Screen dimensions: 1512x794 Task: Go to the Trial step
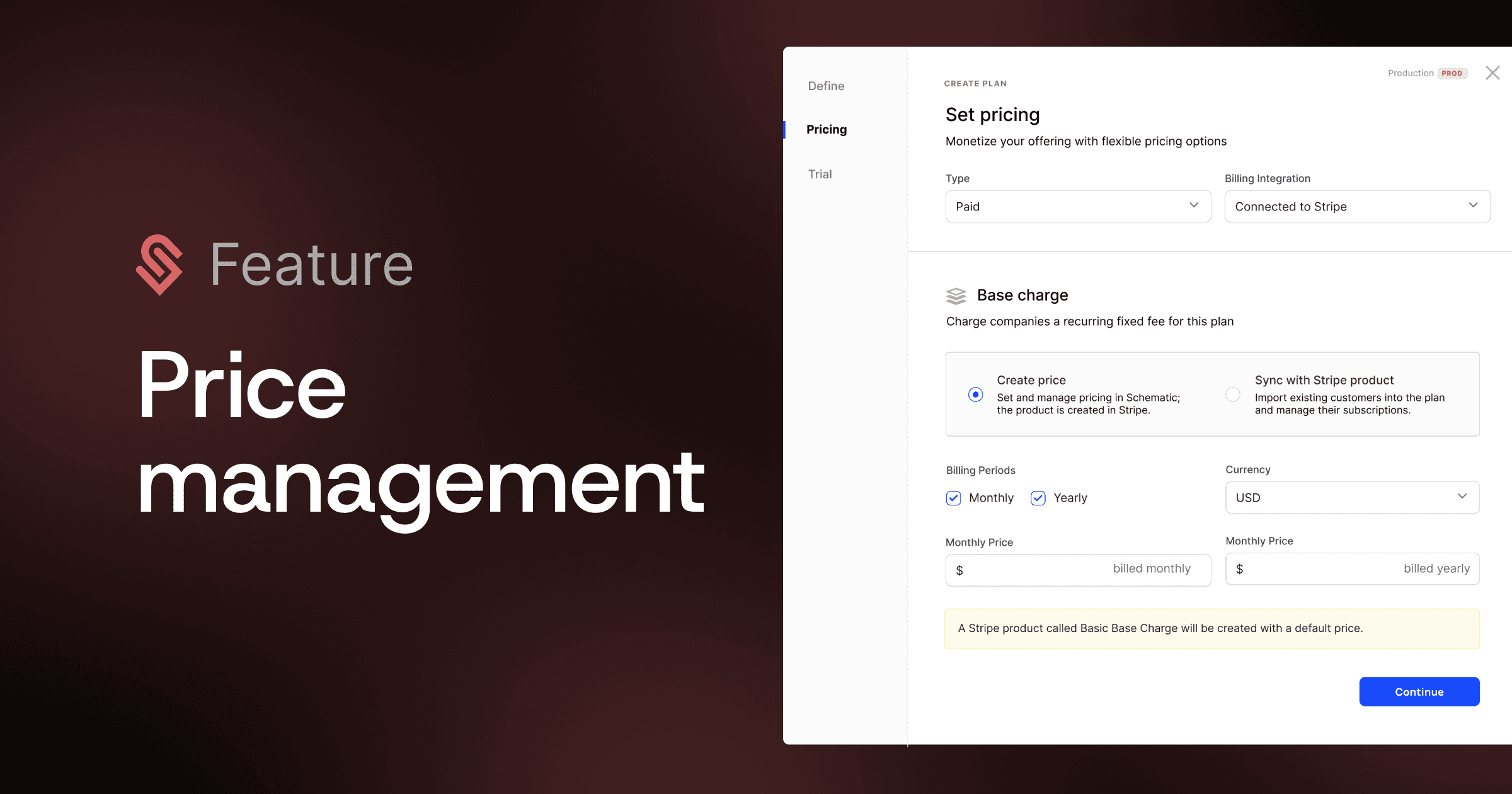click(x=820, y=174)
